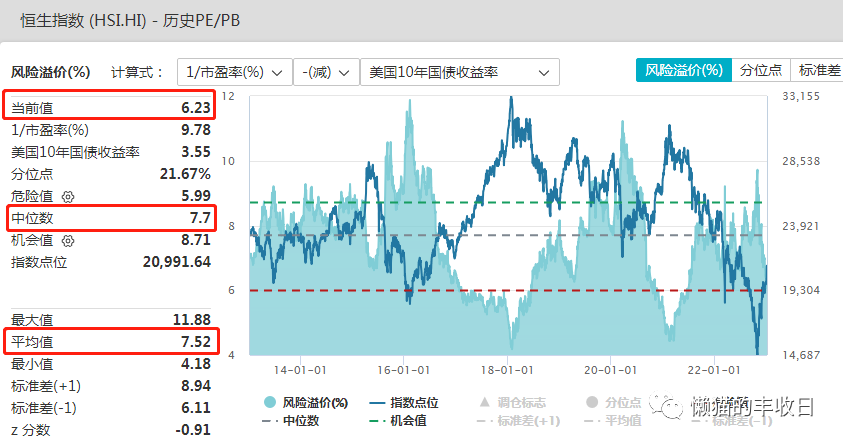The width and height of the screenshot is (843, 444).
Task: Open the 1/市盈率(%) dropdown
Action: (x=234, y=72)
